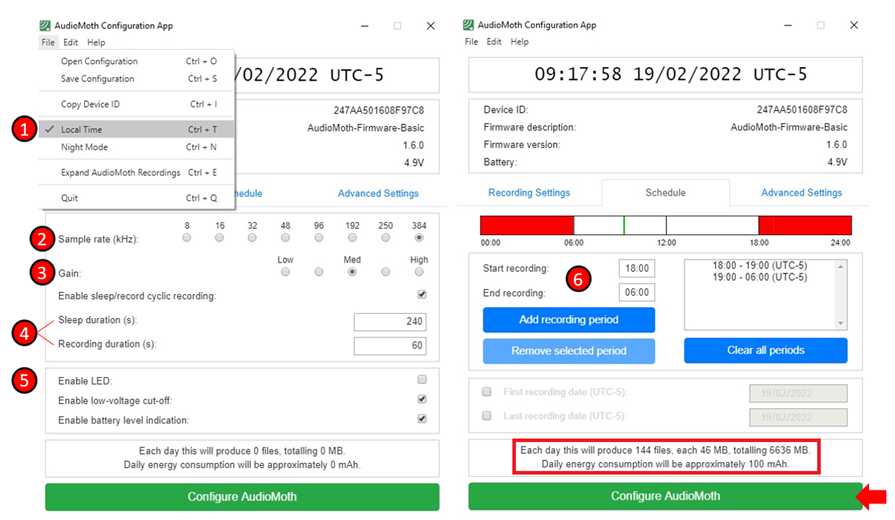895x520 pixels.
Task: Toggle Local Time menu entry
Action: 137,130
